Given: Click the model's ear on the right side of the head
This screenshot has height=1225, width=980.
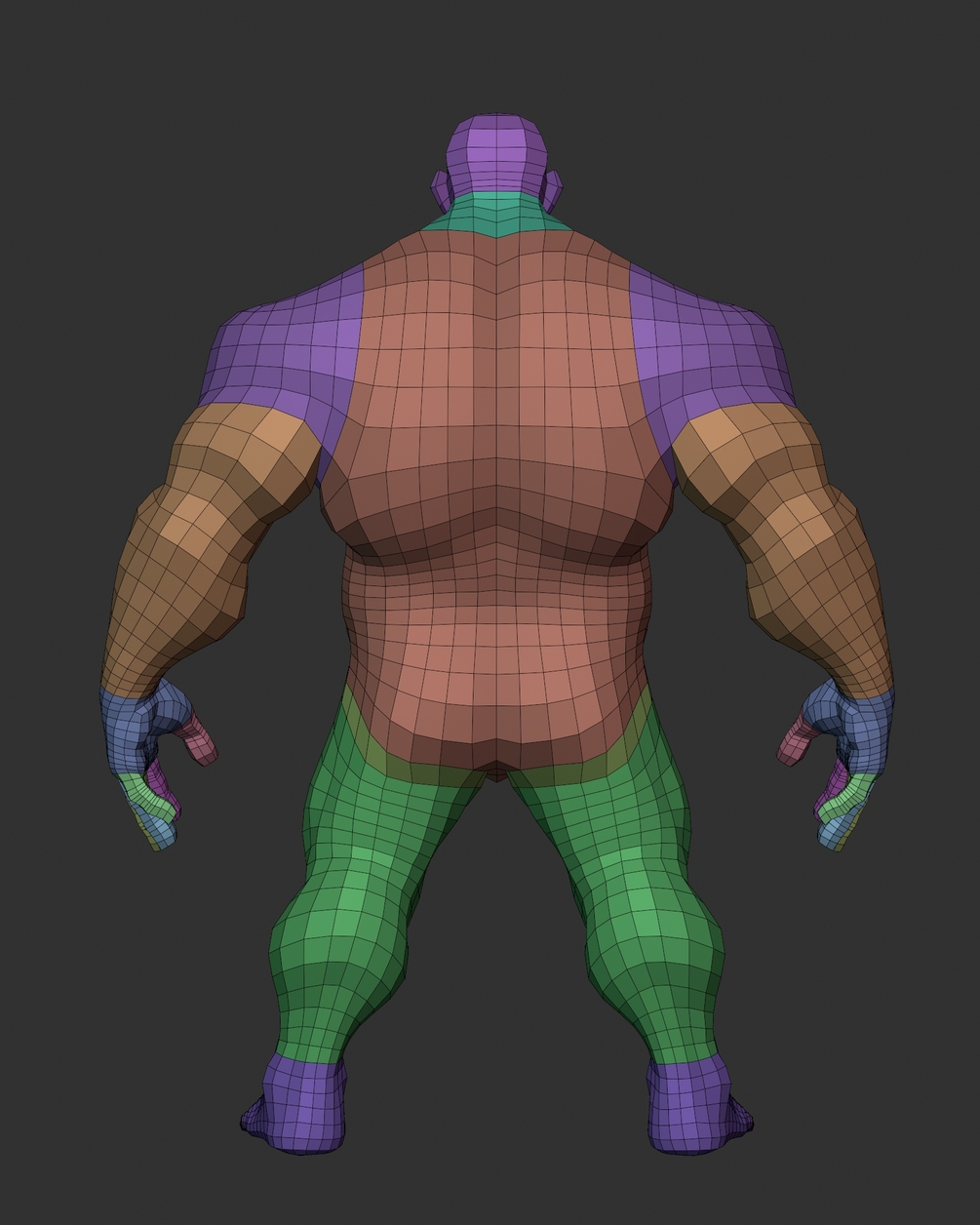Looking at the screenshot, I should click(x=553, y=190).
